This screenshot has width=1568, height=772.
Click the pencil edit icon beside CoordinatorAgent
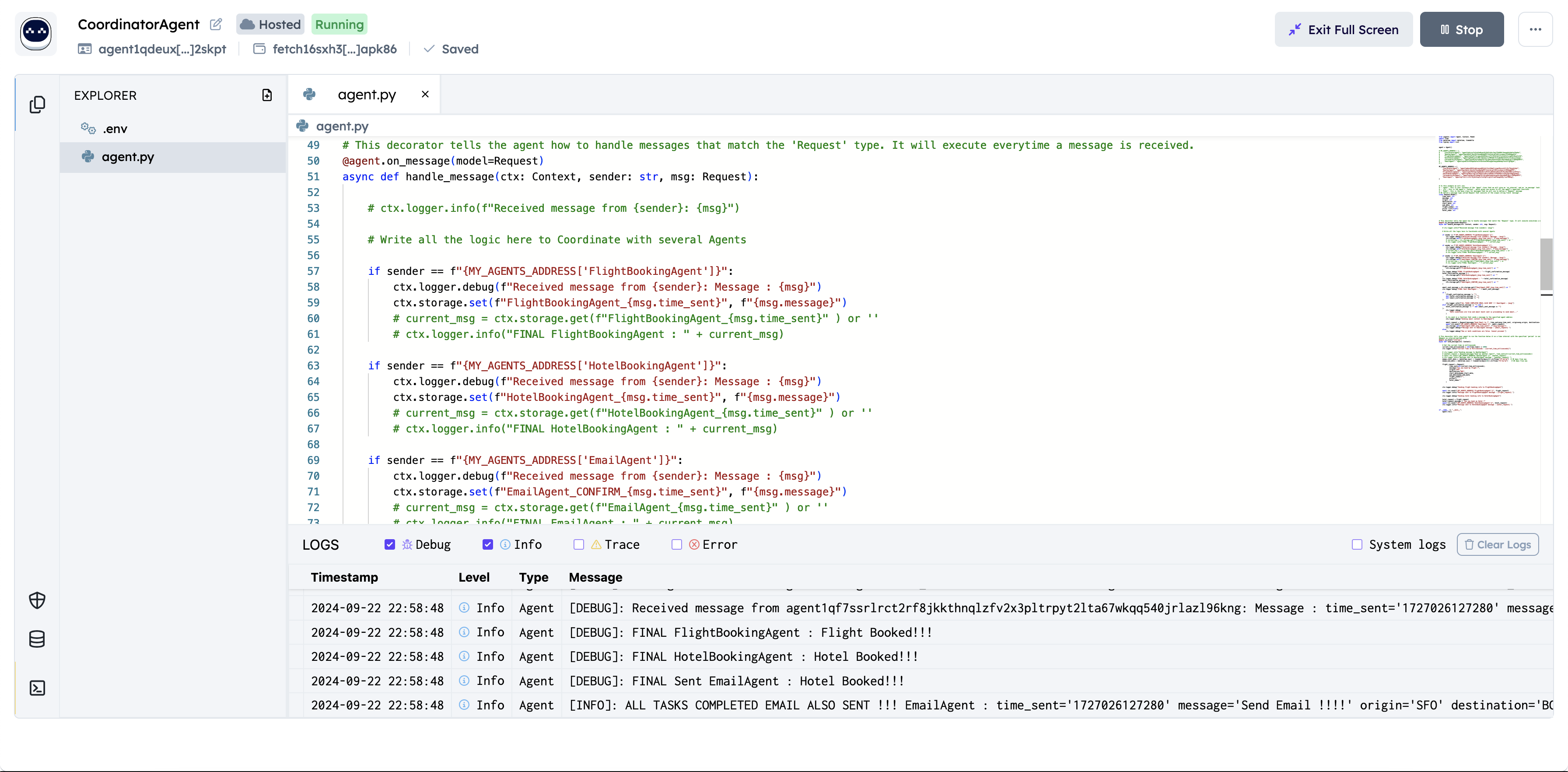coord(216,25)
